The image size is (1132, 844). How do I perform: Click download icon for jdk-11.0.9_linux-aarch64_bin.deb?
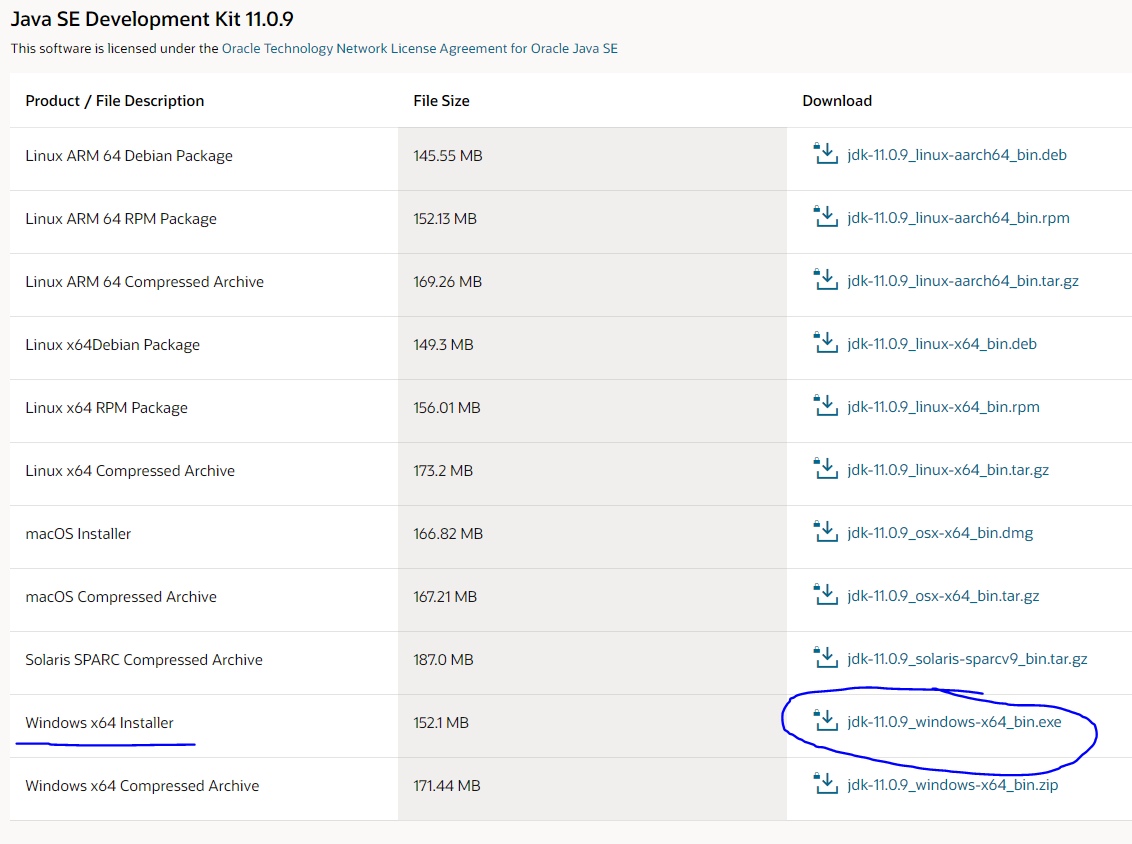[825, 154]
